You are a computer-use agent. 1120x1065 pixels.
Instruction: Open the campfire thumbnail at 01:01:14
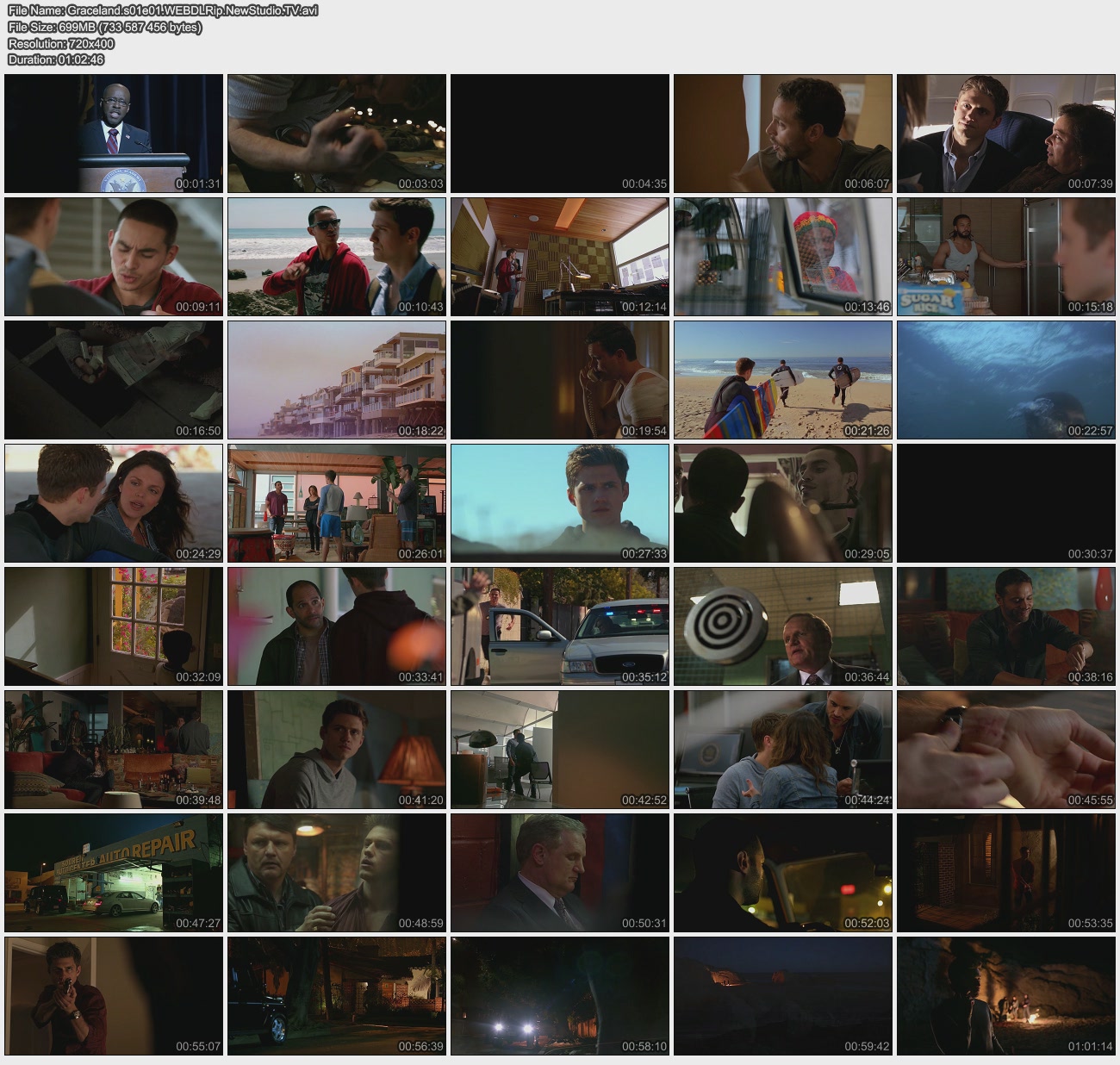pos(1005,995)
